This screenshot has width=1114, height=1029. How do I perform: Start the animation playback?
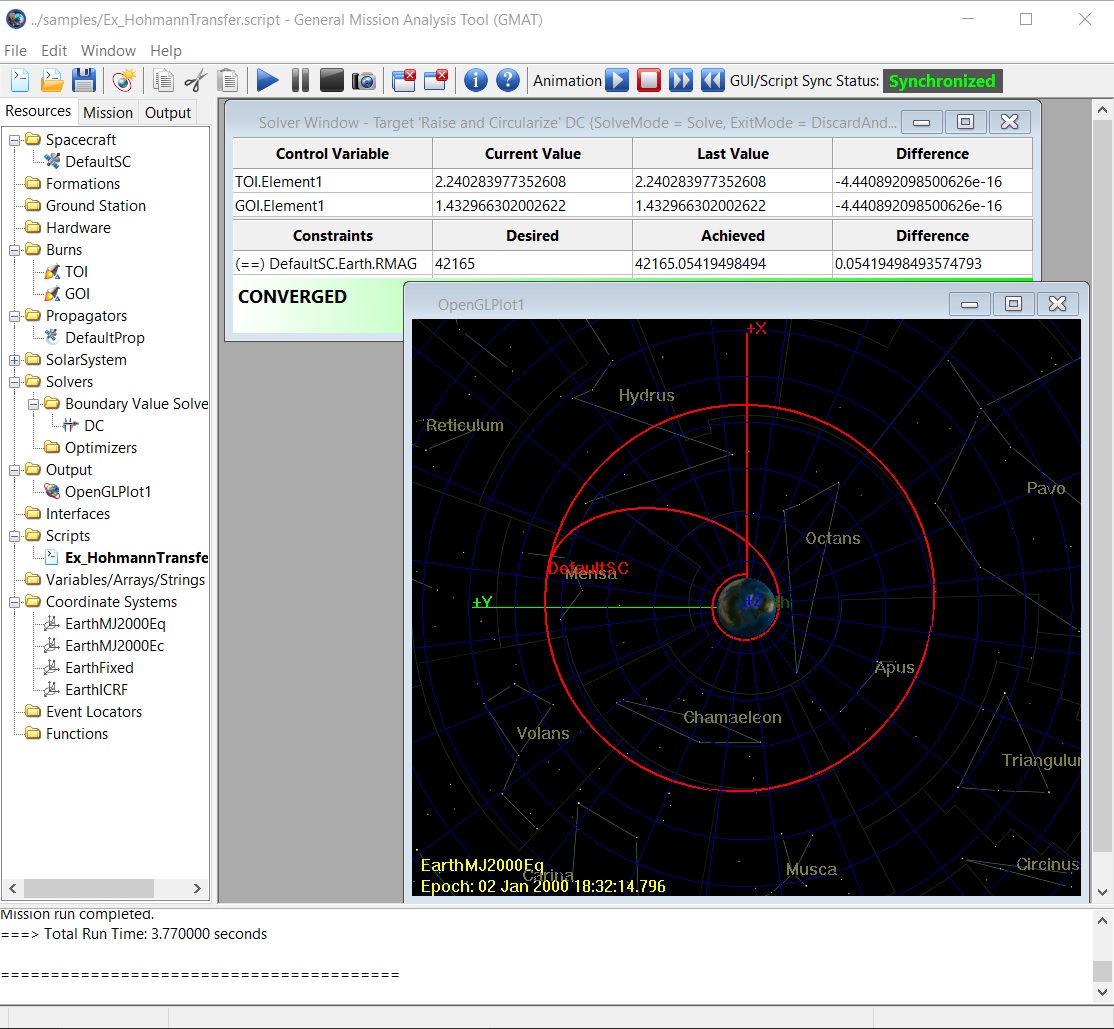pos(617,81)
